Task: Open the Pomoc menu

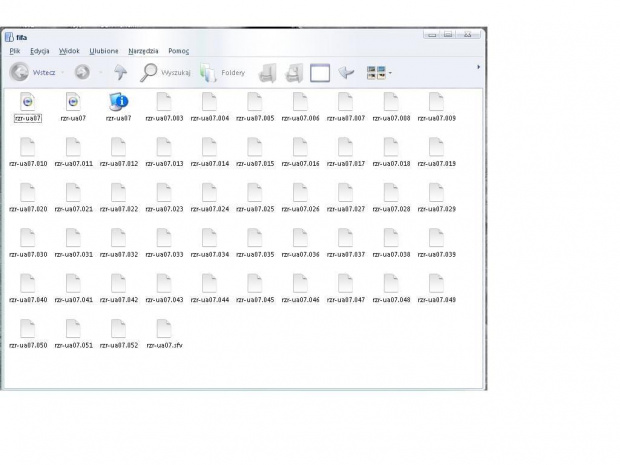Action: coord(178,50)
